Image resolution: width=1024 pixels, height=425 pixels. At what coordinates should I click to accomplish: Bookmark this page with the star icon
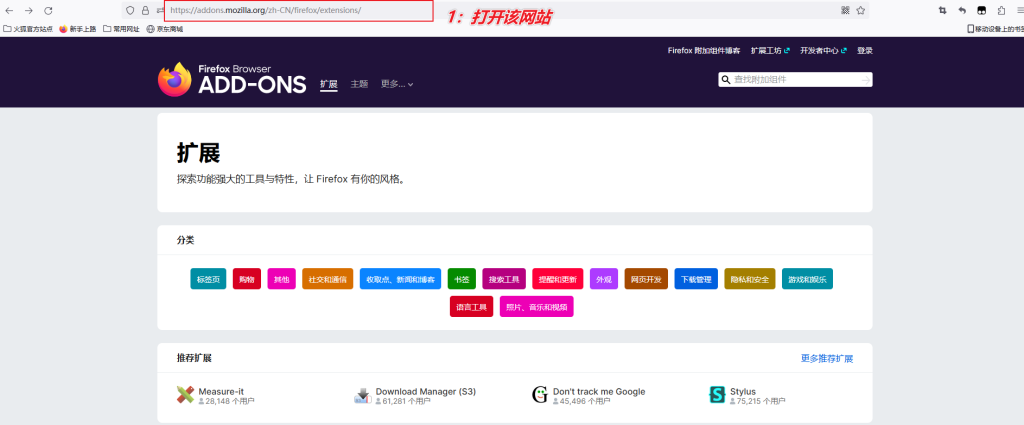tap(861, 10)
